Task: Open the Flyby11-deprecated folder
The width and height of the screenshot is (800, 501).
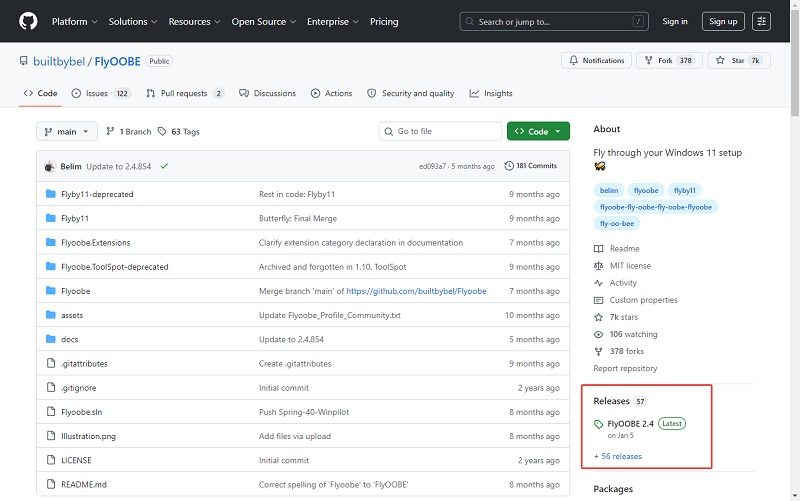Action: click(x=97, y=194)
